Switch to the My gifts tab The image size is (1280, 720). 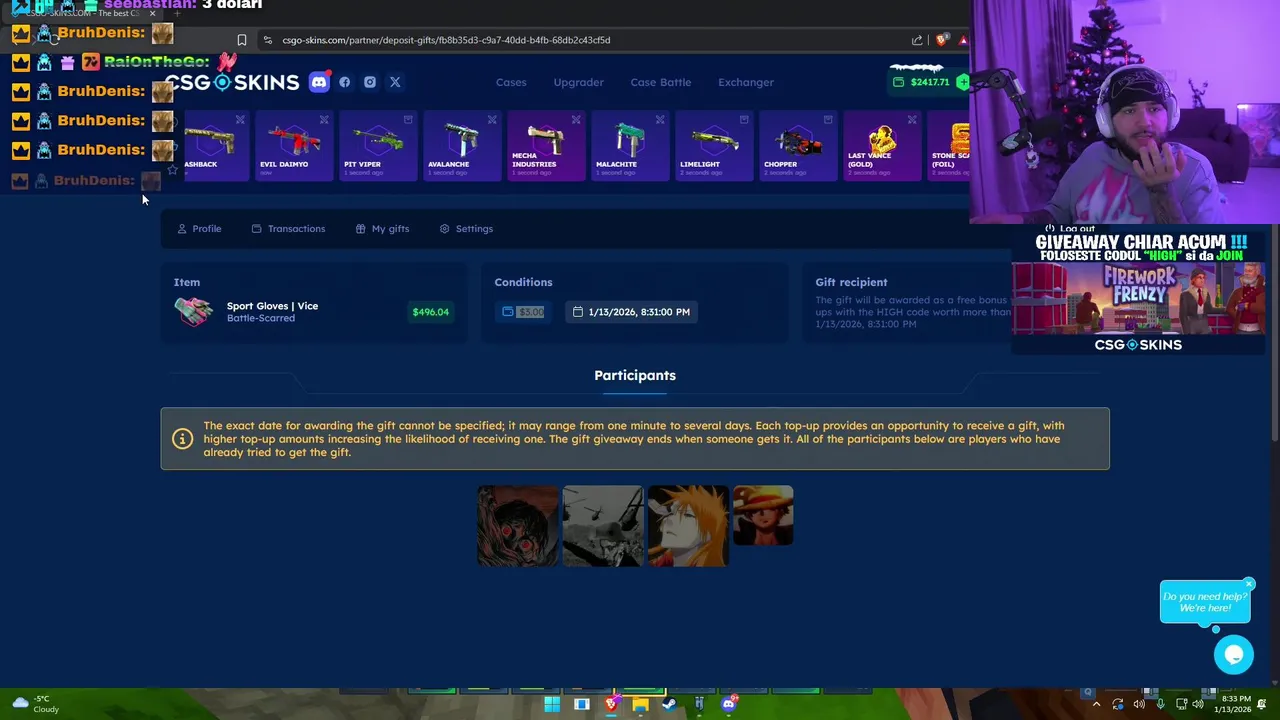(x=382, y=229)
